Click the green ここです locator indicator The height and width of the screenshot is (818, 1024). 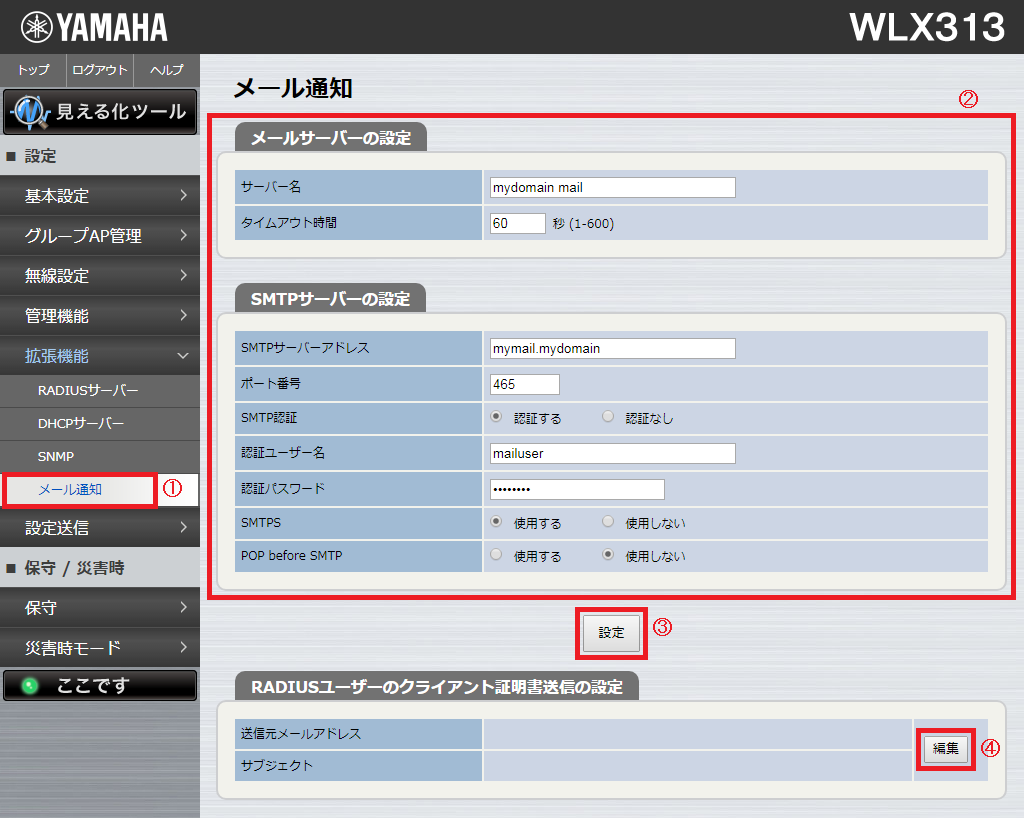100,685
